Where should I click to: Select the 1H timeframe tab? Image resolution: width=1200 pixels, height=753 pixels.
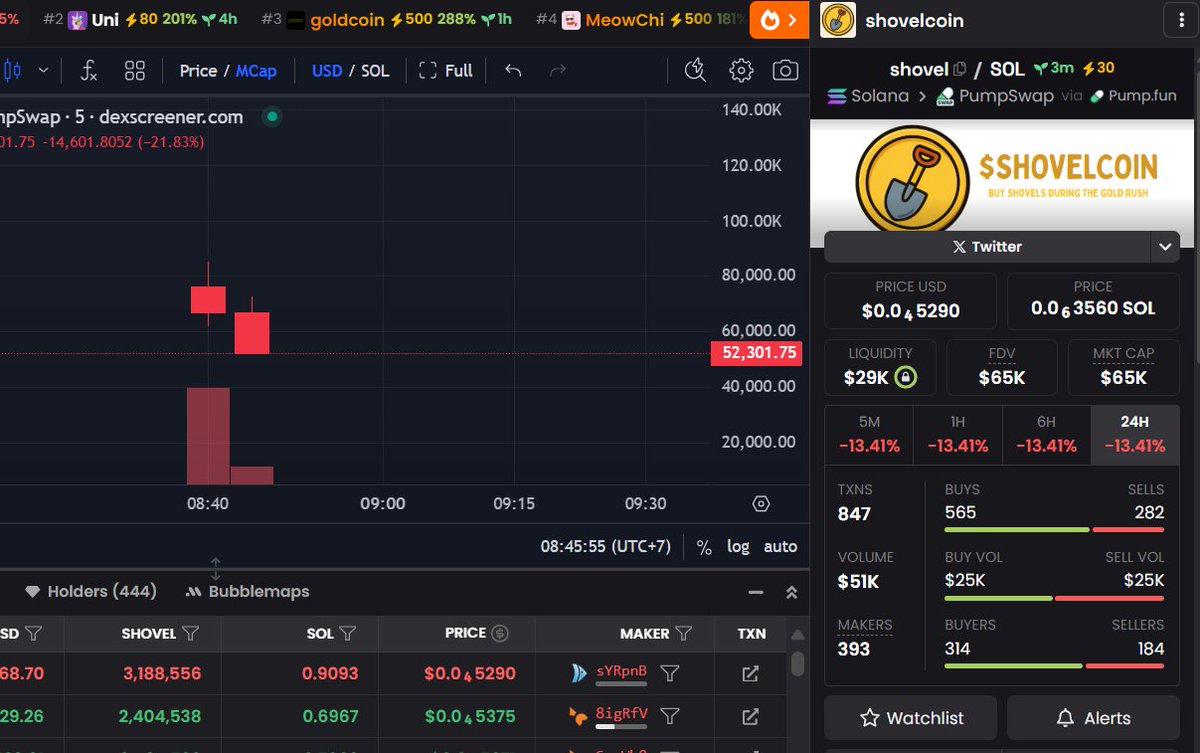(x=957, y=435)
